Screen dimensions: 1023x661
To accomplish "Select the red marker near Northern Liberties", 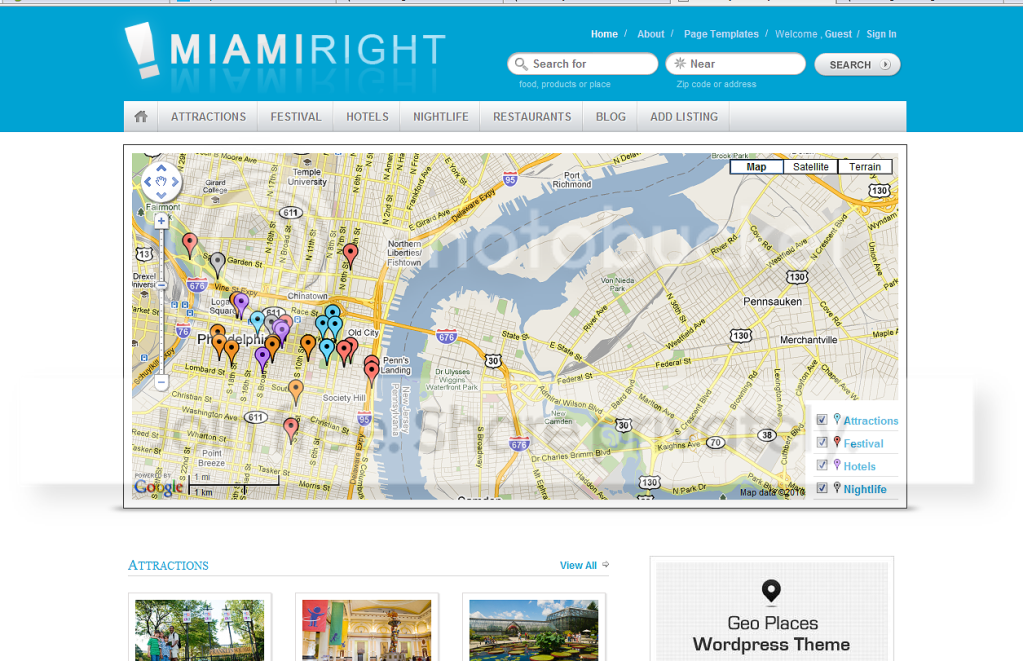I will click(x=350, y=256).
